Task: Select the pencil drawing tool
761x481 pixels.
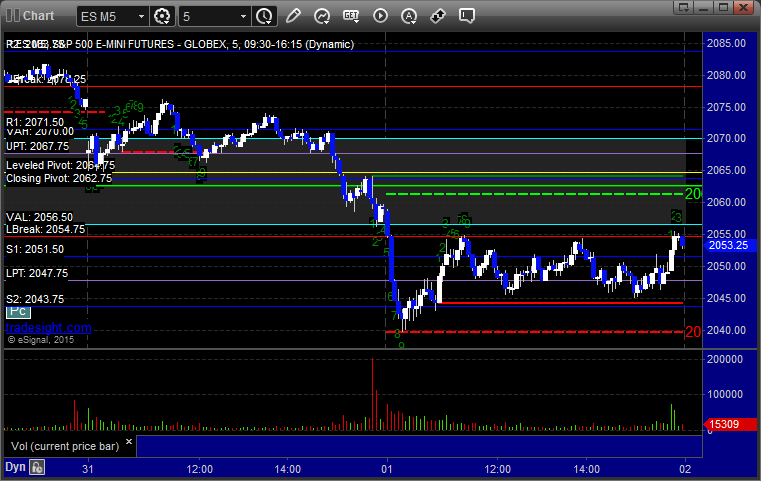Action: pos(293,16)
